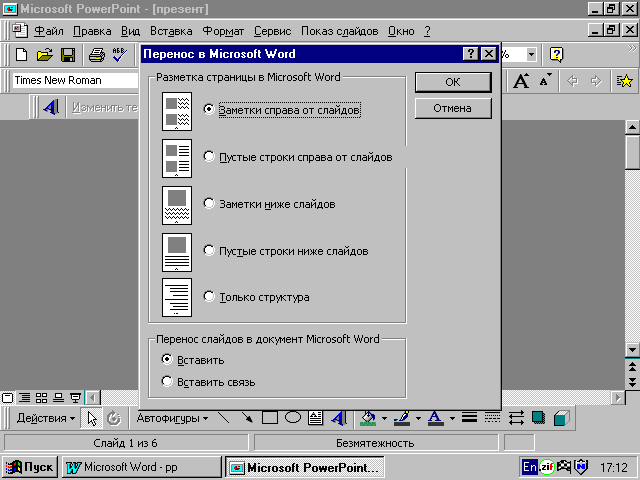Viewport: 640px width, 480px height.
Task: Open line color dropdown arrow
Action: 418,418
